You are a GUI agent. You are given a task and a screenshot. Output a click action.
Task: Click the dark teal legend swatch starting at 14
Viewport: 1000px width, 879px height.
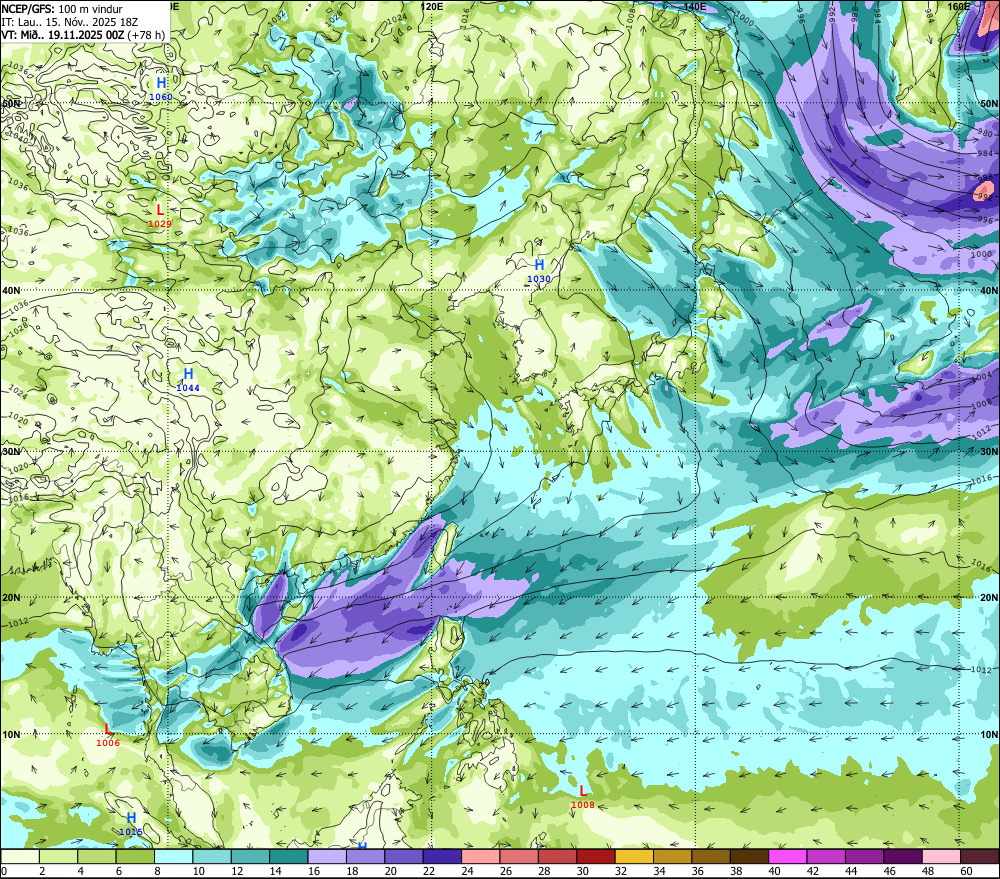tap(288, 857)
